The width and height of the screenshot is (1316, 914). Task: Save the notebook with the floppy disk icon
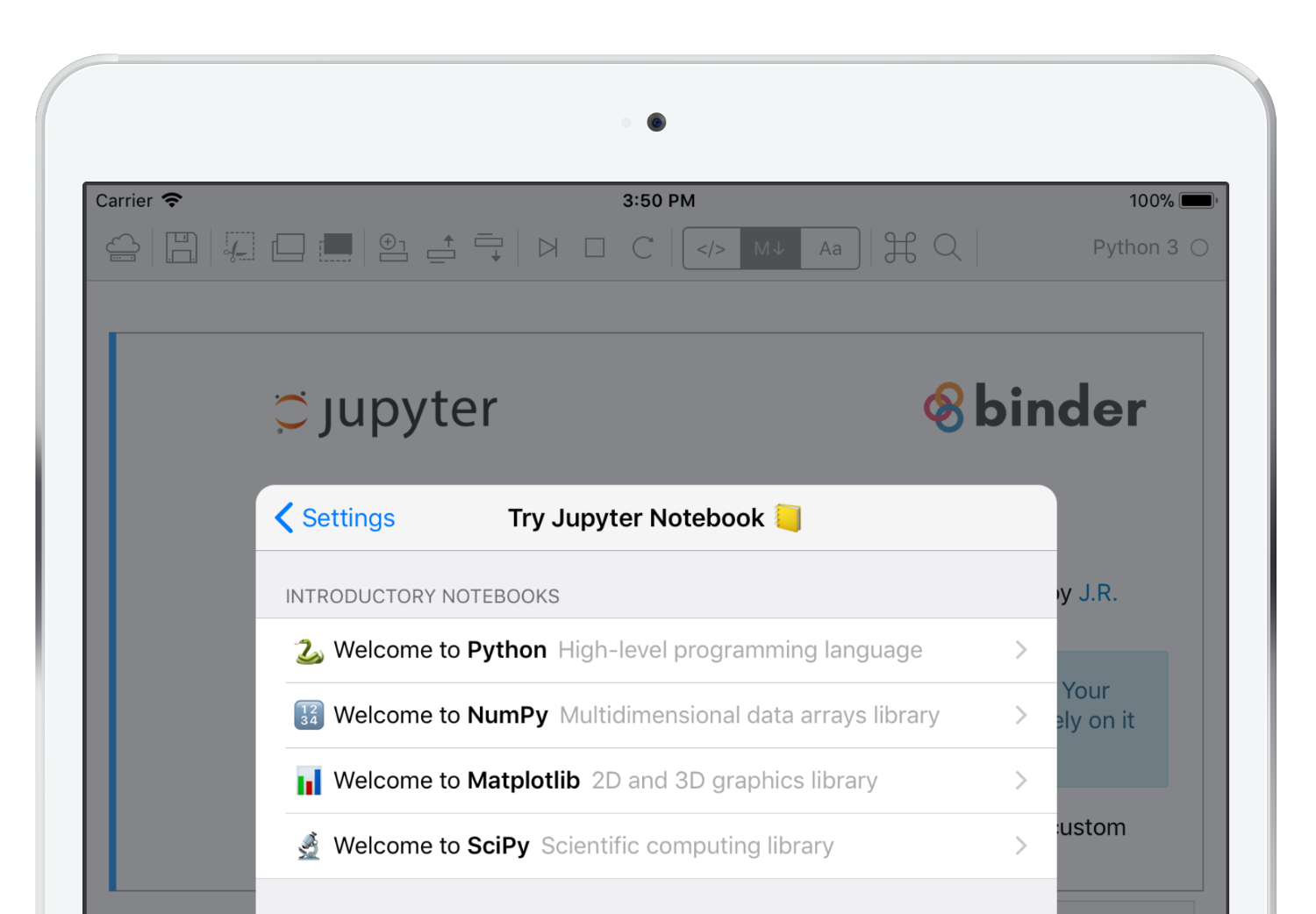pyautogui.click(x=181, y=247)
